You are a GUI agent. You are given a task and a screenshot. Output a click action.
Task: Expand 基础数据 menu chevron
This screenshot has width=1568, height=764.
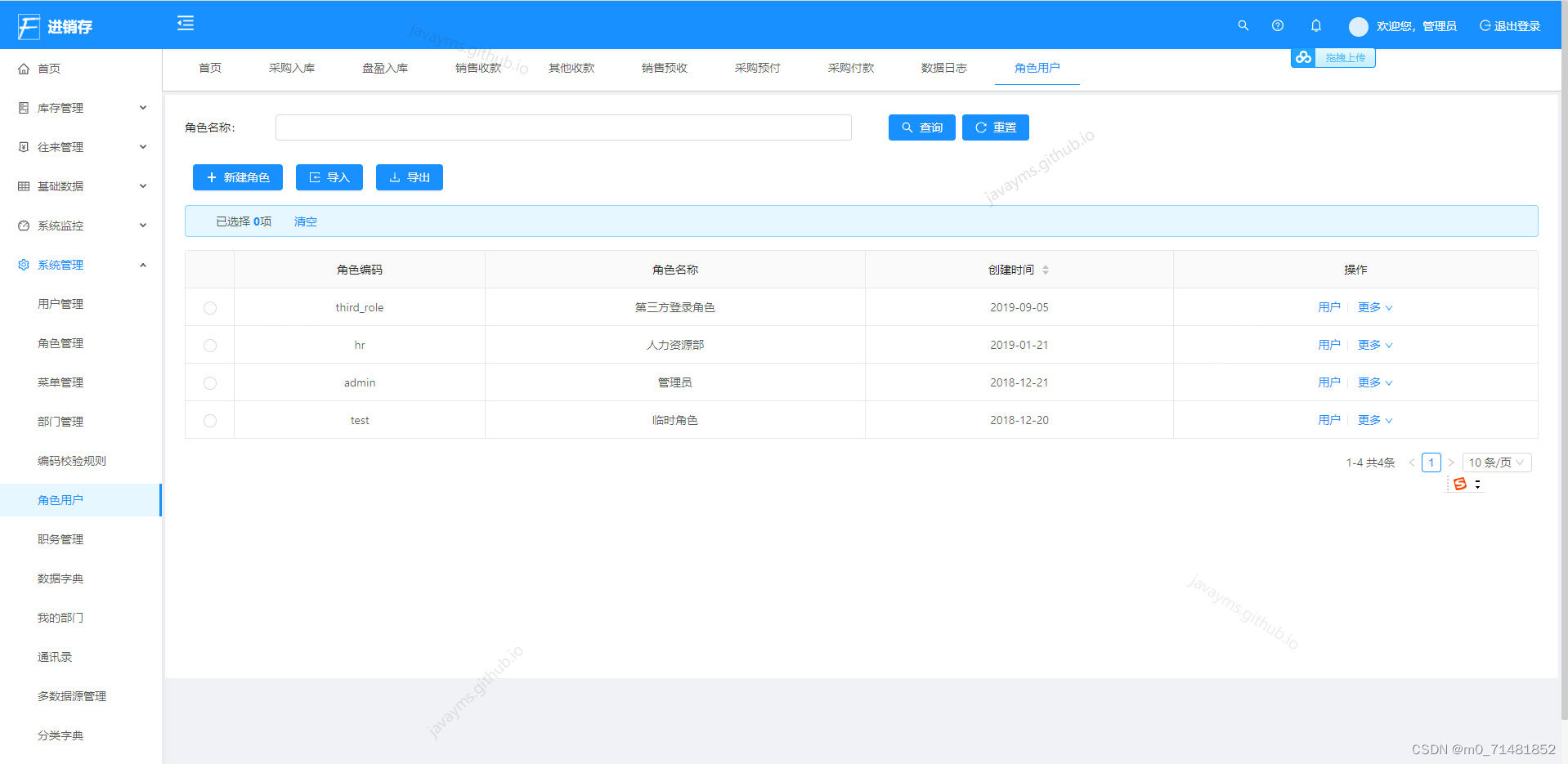pos(143,186)
